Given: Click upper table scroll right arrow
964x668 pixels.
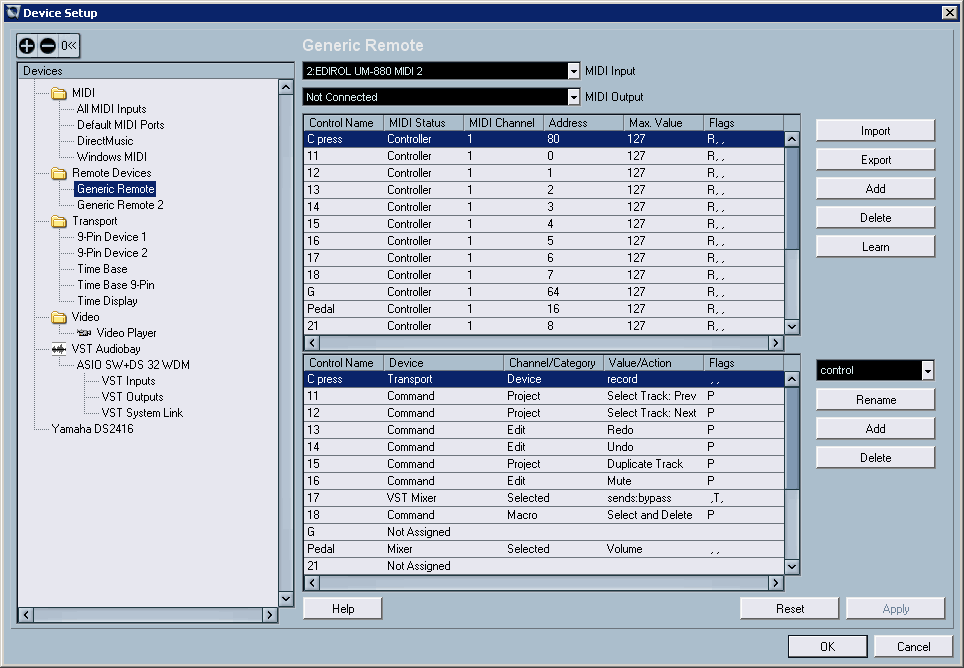Looking at the screenshot, I should [776, 343].
